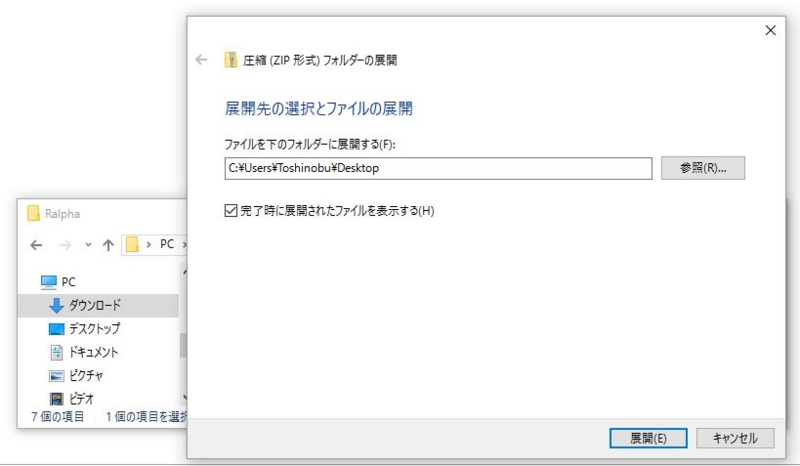Image resolution: width=800 pixels, height=466 pixels.
Task: Click the ファイルを下のフォルダーに展開する(F) label
Action: [x=310, y=144]
